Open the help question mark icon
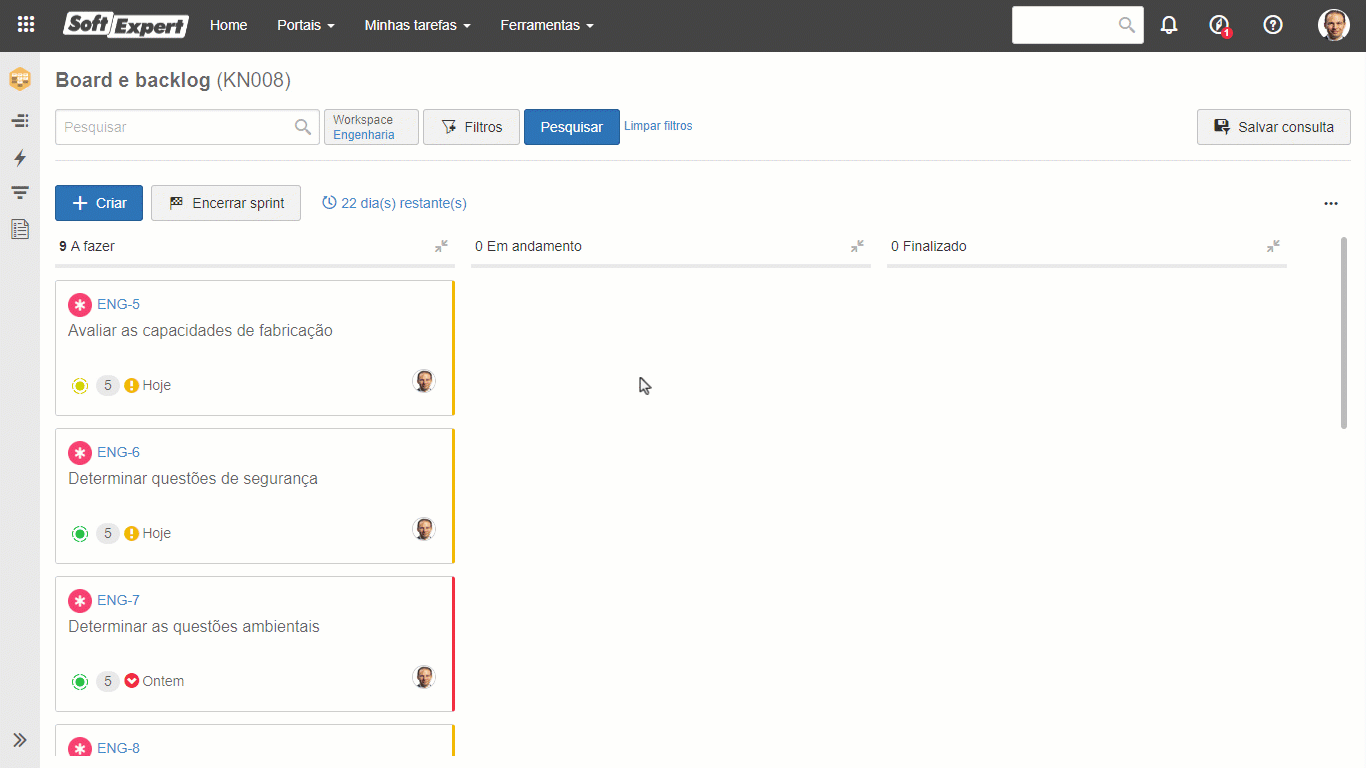Image resolution: width=1366 pixels, height=768 pixels. [x=1273, y=25]
